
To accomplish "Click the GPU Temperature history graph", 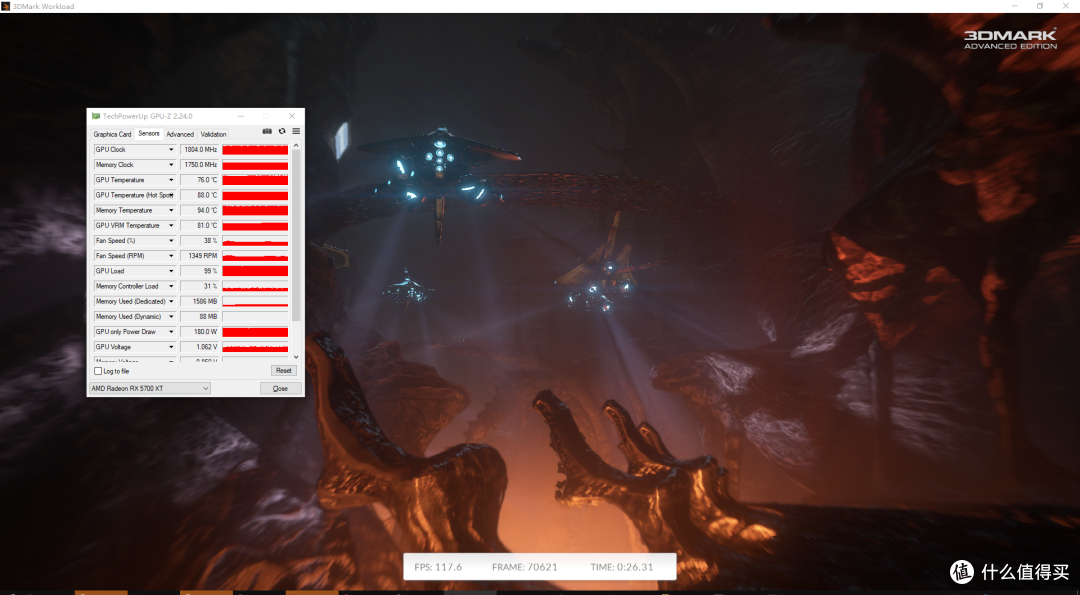I will tap(255, 180).
